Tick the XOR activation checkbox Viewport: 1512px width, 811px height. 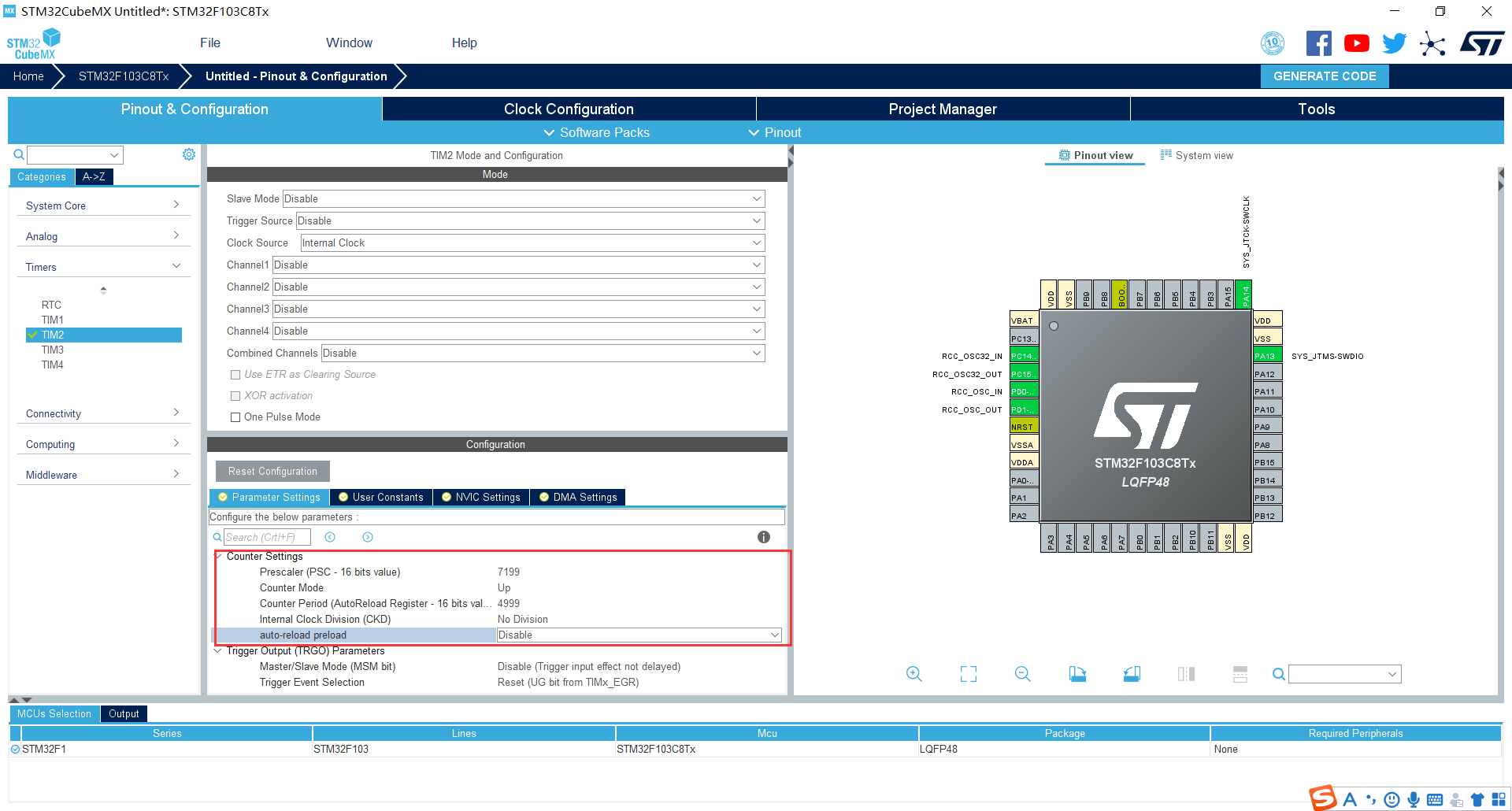pos(235,396)
